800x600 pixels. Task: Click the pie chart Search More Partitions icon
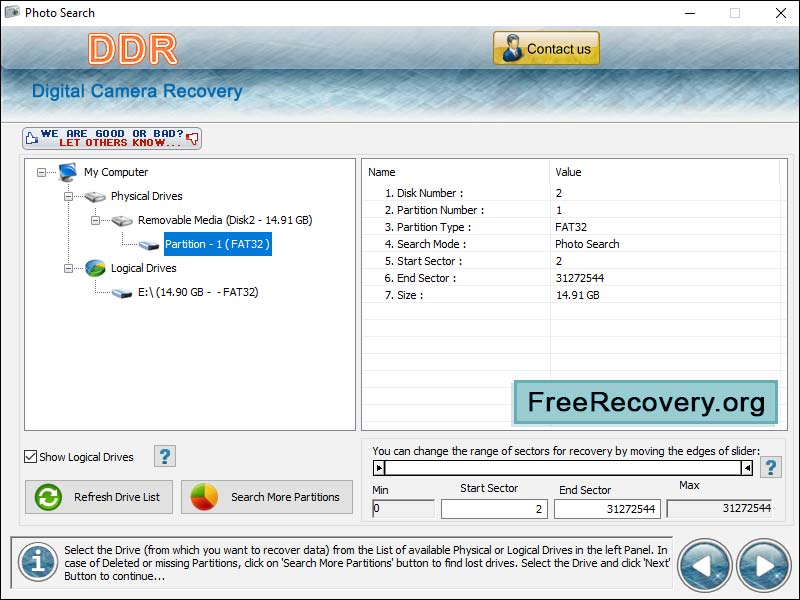[206, 496]
